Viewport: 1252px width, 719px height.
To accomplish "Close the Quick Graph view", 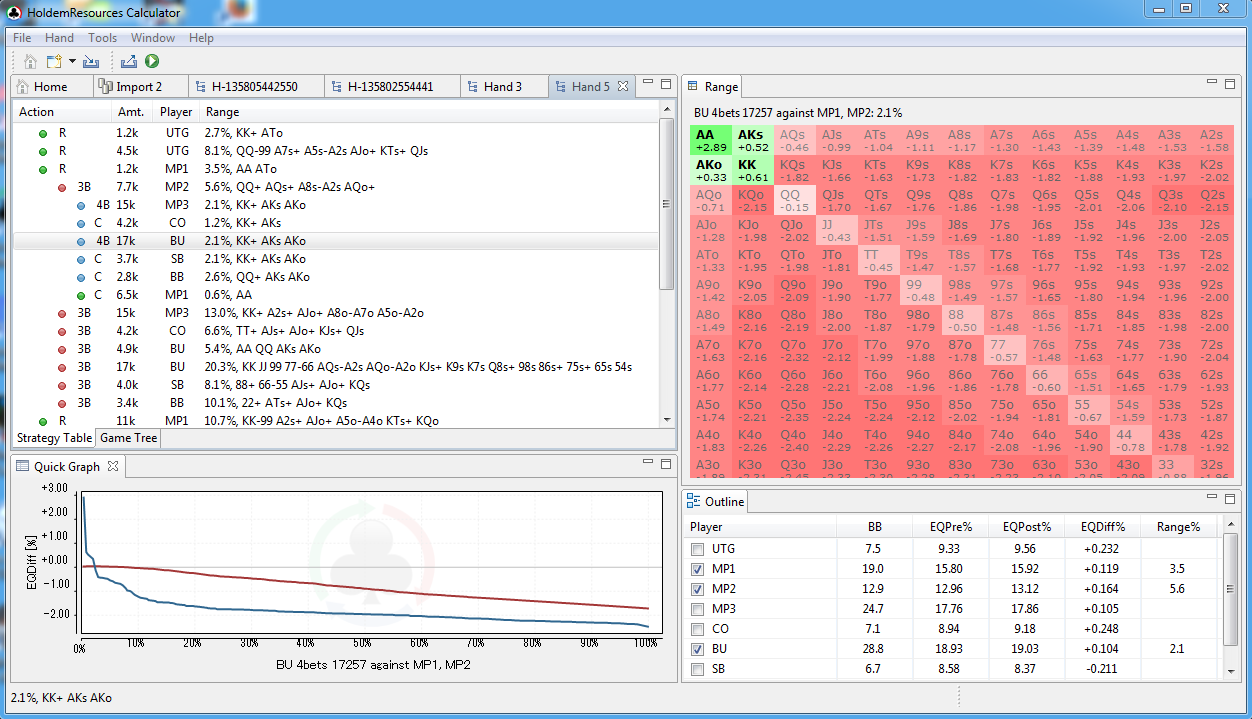I will tap(113, 466).
